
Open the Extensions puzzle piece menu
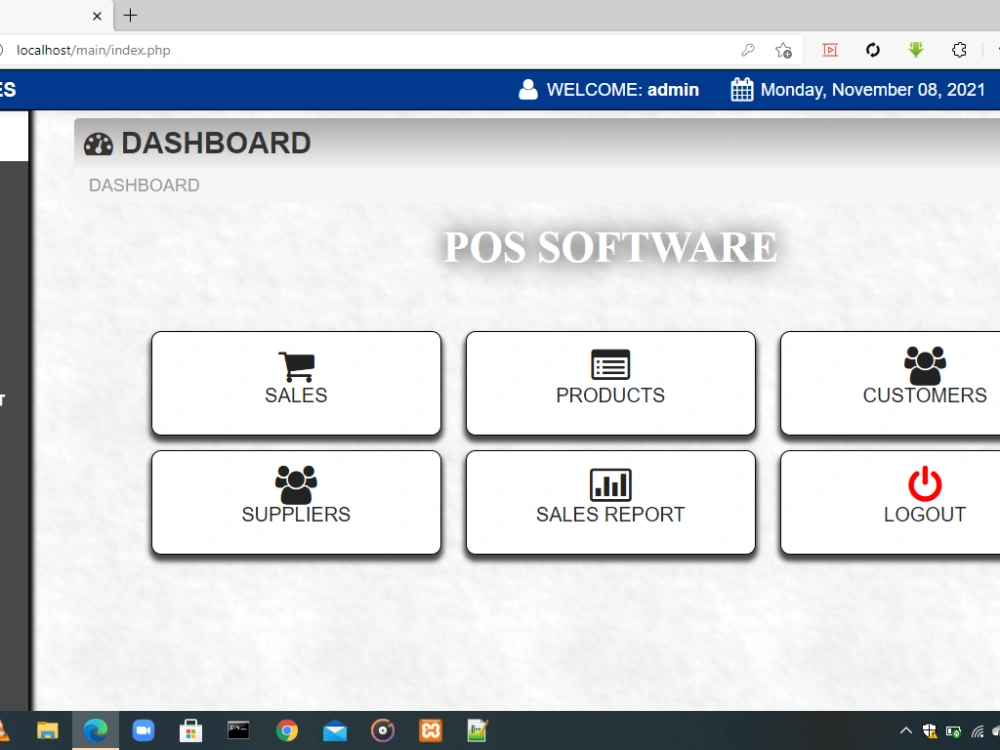(959, 50)
